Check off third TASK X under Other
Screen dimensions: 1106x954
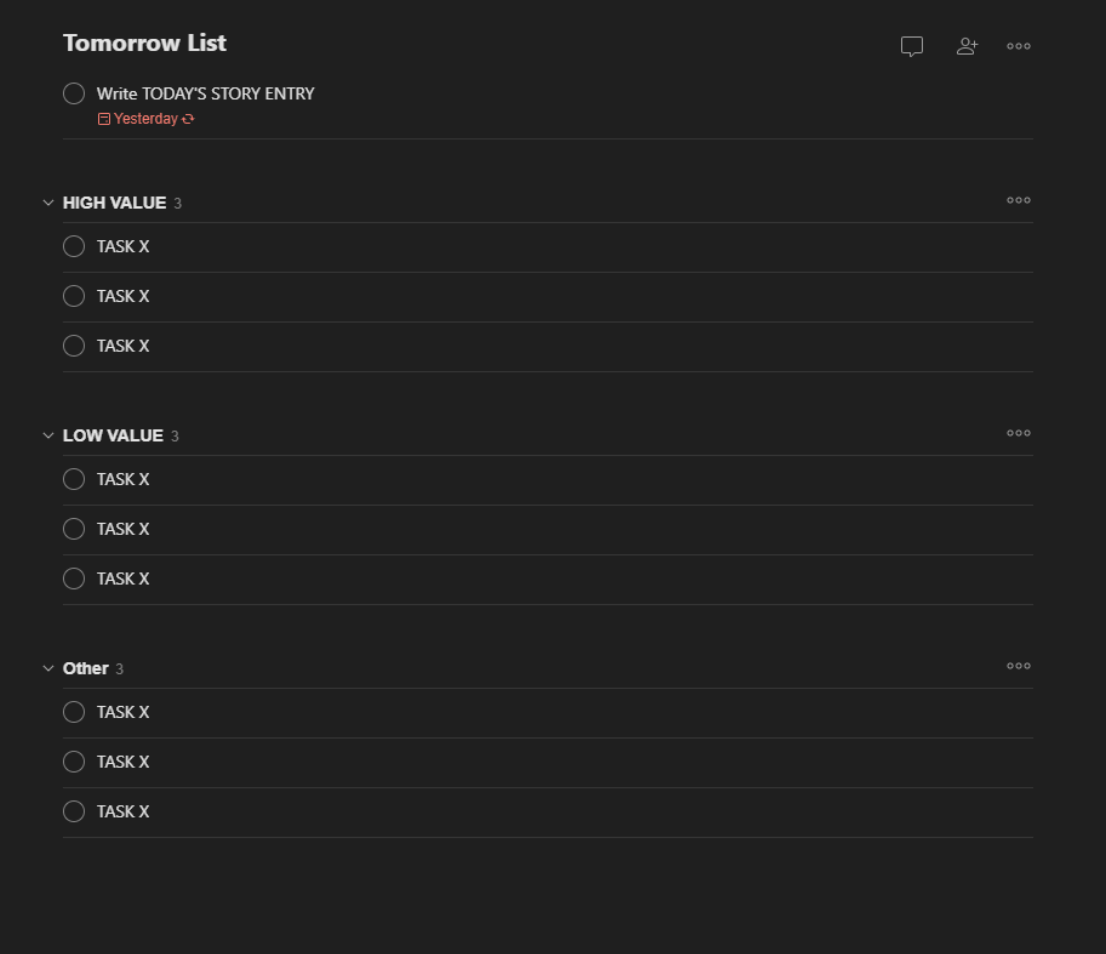[74, 812]
